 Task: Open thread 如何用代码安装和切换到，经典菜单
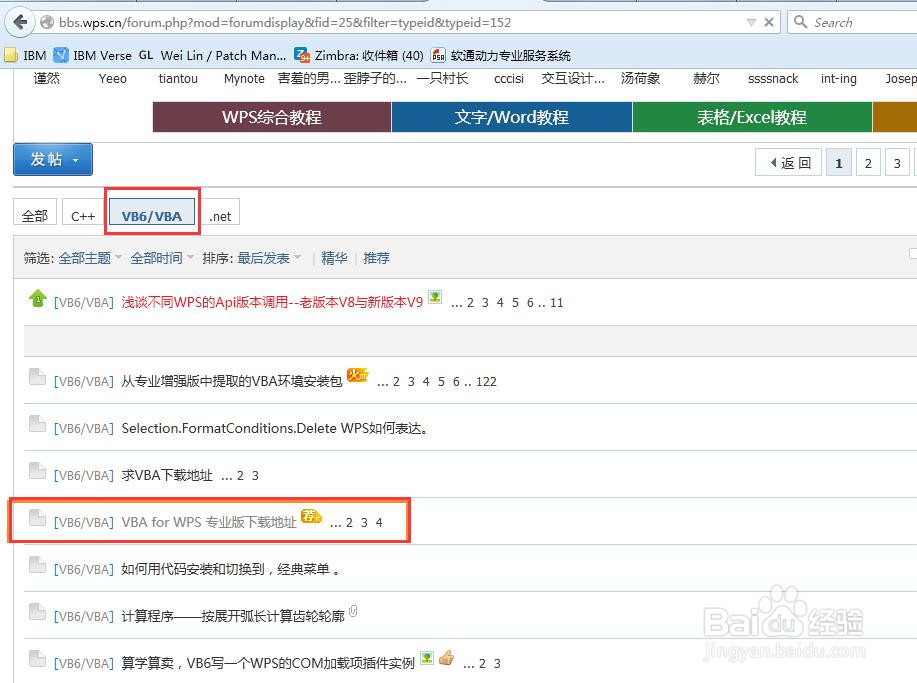(x=230, y=568)
